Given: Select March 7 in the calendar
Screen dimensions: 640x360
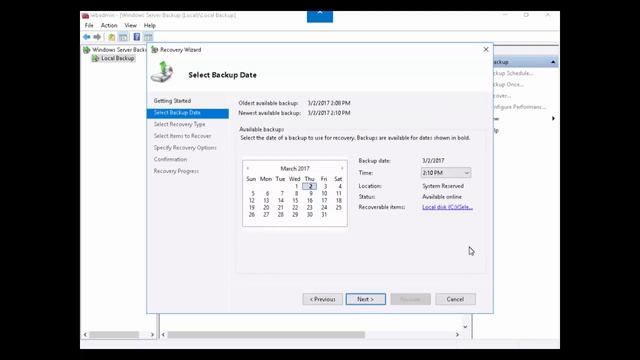Looking at the screenshot, I should pyautogui.click(x=282, y=193).
